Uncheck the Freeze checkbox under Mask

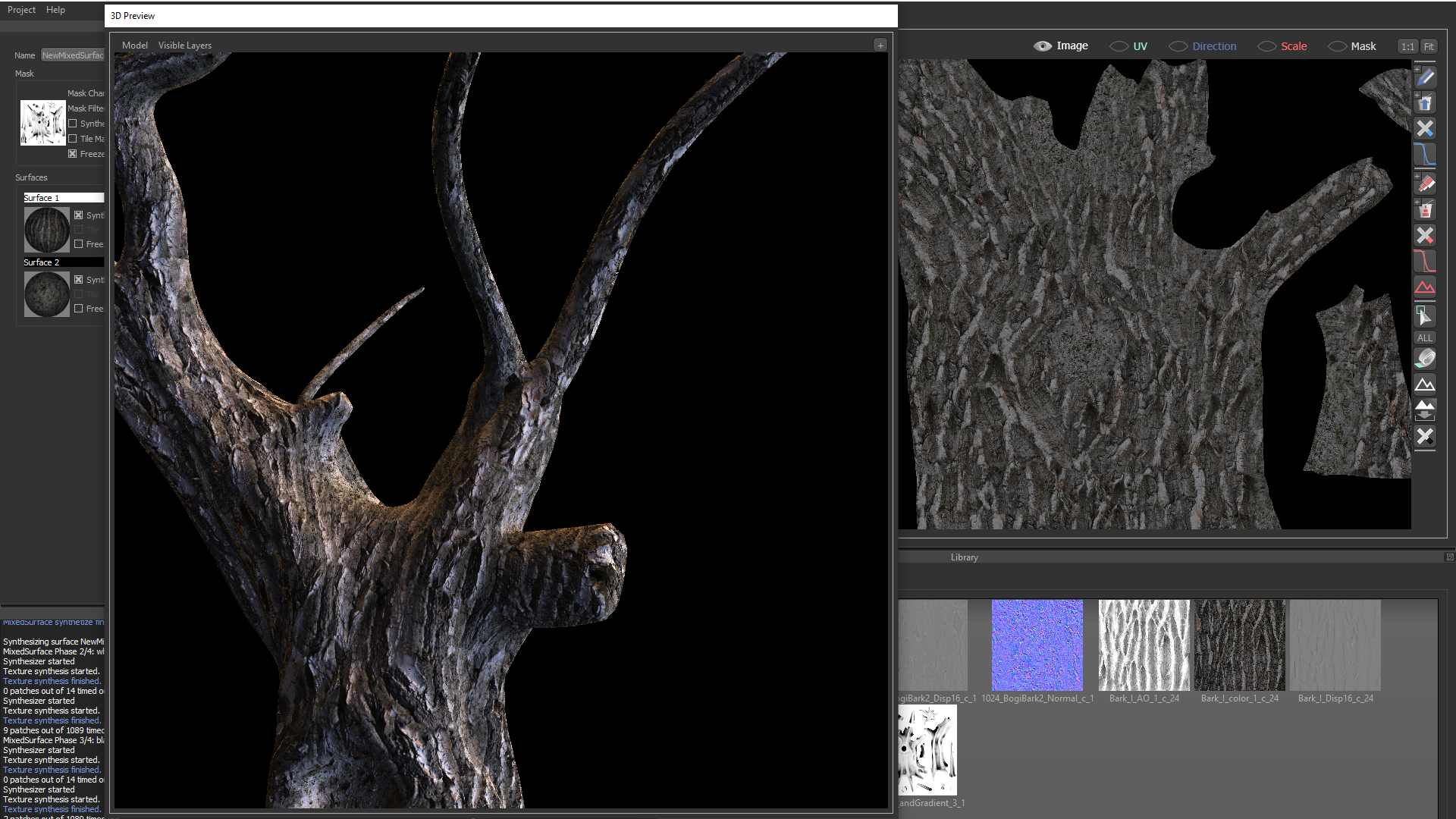[73, 154]
